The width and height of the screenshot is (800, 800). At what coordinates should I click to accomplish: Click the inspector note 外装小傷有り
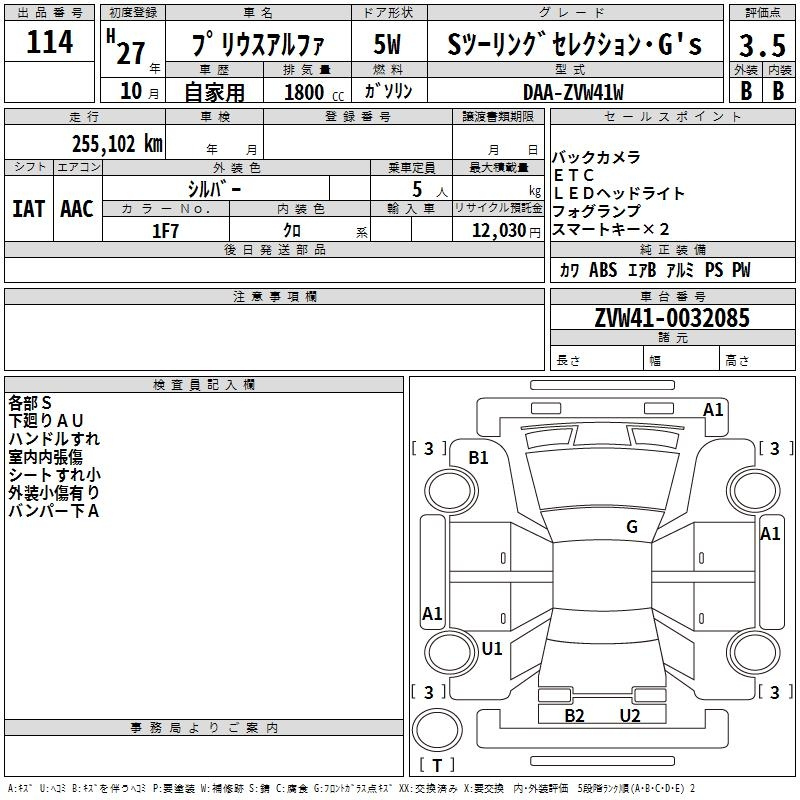54,492
